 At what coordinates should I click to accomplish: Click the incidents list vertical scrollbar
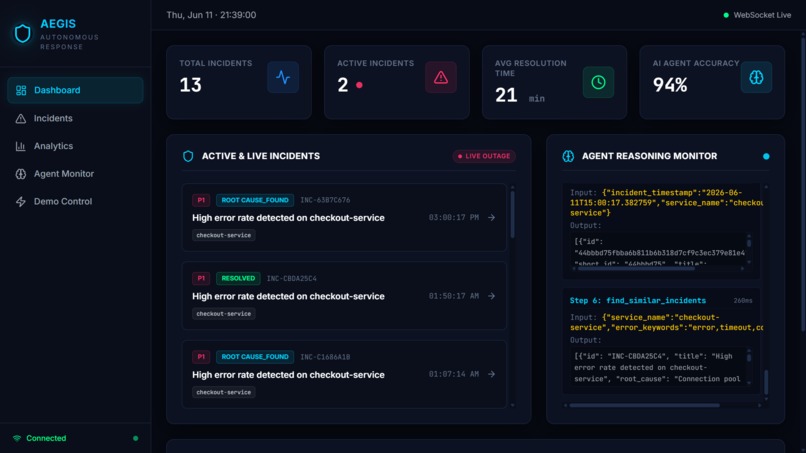[x=512, y=215]
